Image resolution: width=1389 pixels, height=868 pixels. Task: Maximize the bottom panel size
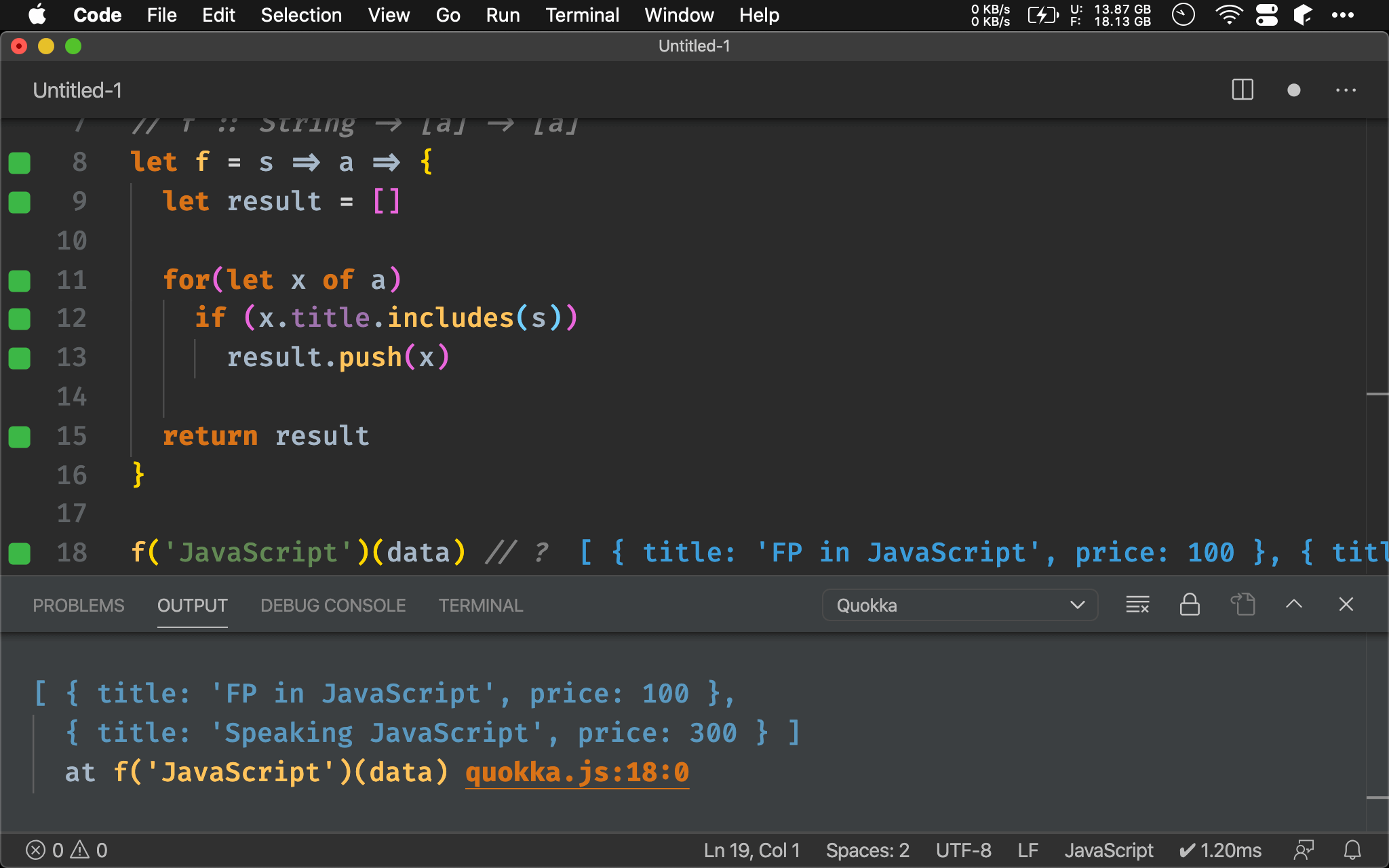[1294, 604]
